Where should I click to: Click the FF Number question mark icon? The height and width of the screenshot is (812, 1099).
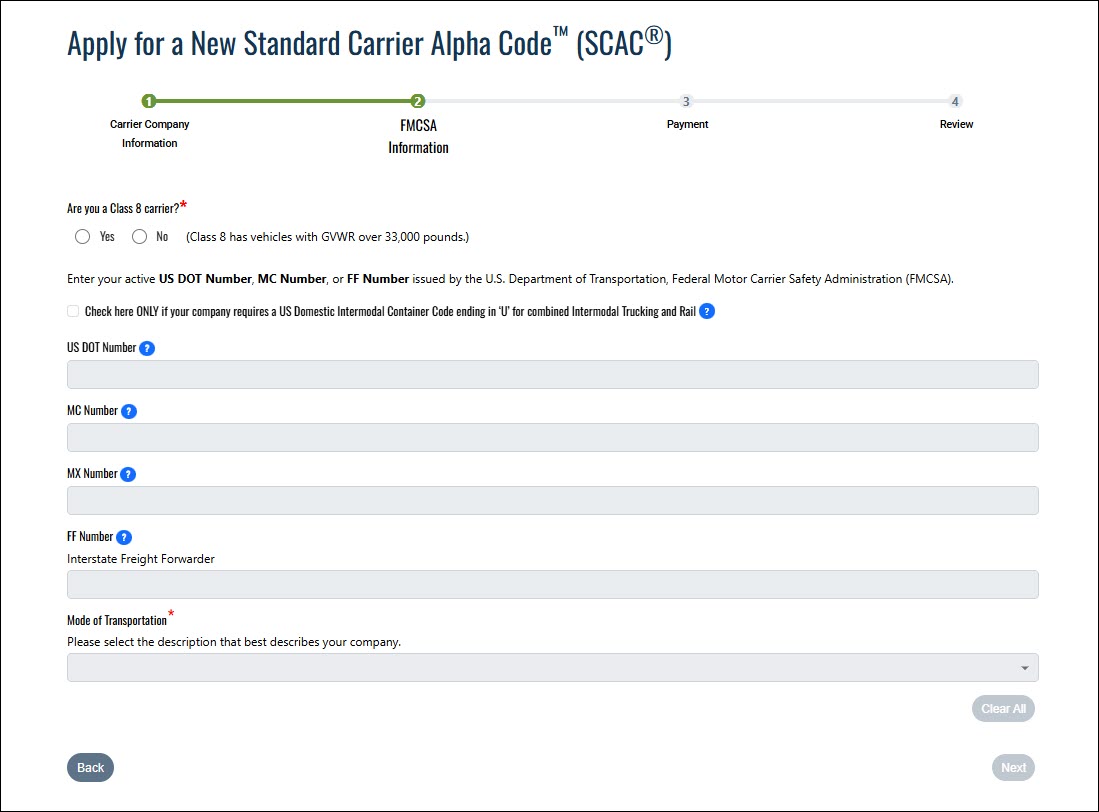(124, 537)
